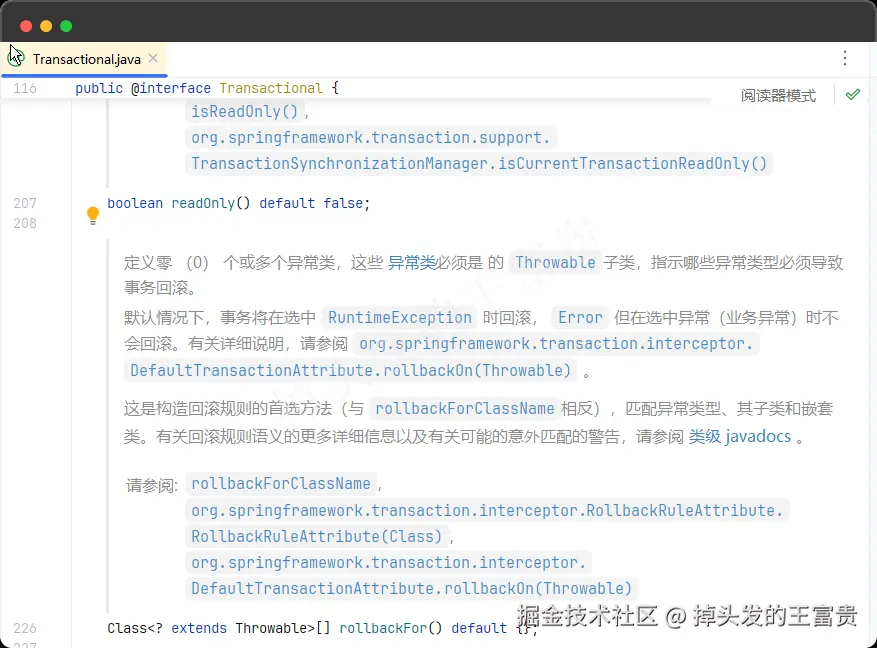Open the RollbackRuleAttribute(Class) constructor link
This screenshot has width=877, height=648.
point(316,536)
